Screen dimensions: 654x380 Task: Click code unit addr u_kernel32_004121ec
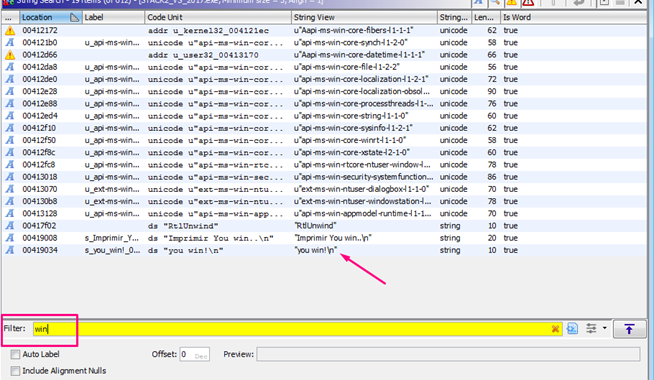click(208, 31)
